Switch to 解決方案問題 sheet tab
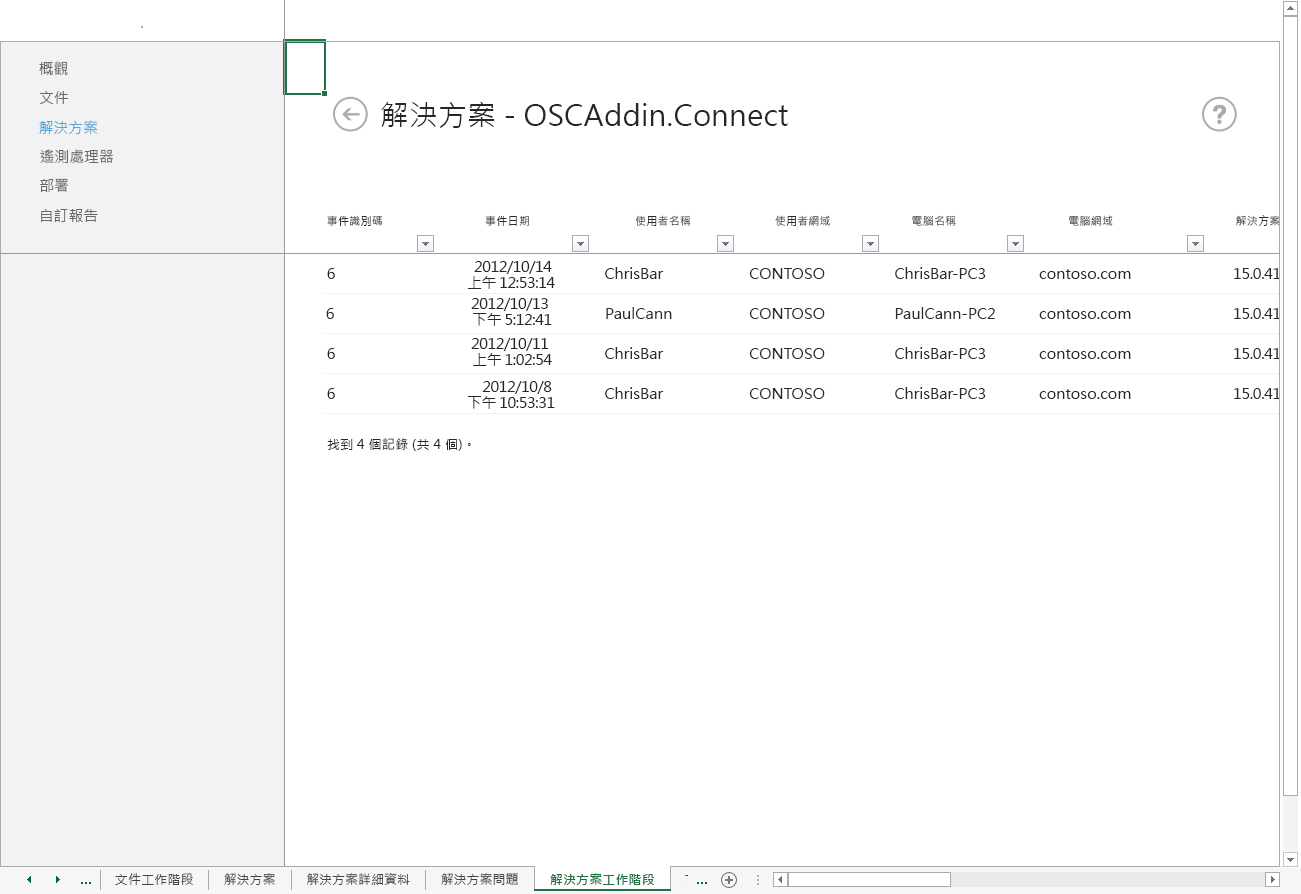Image resolution: width=1301 pixels, height=894 pixels. (480, 880)
